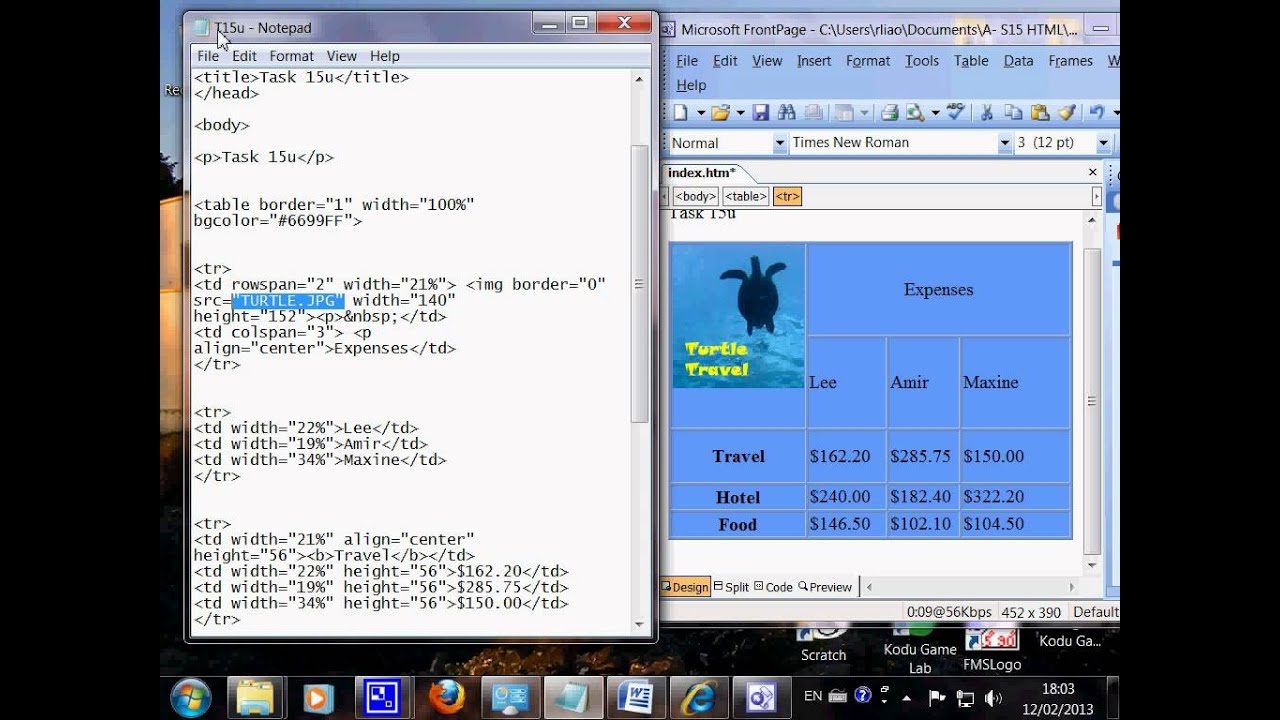This screenshot has width=1280, height=720.
Task: Open Microsoft Word from the taskbar
Action: pyautogui.click(x=635, y=696)
